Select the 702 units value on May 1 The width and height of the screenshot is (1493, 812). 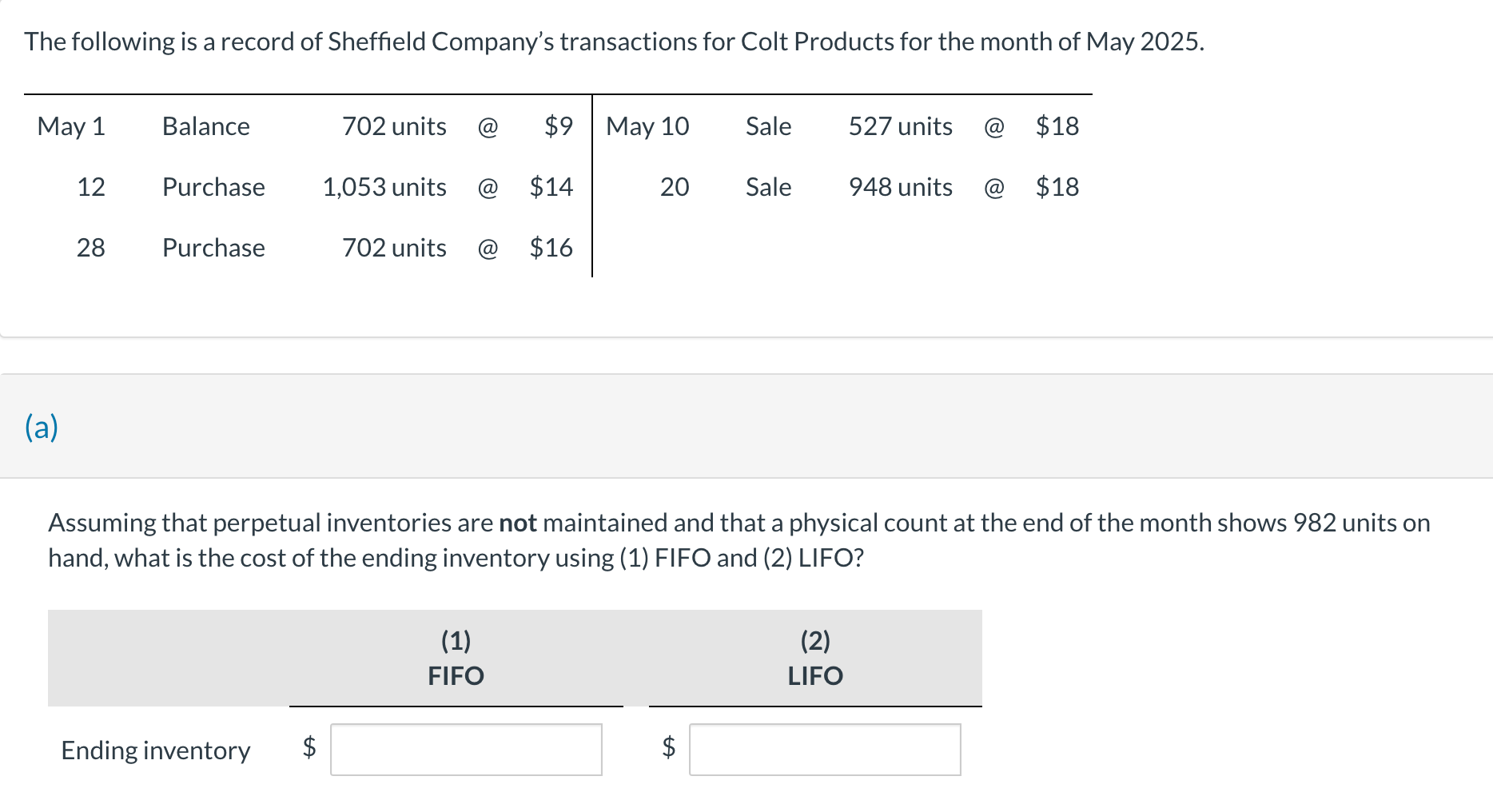[x=395, y=125]
